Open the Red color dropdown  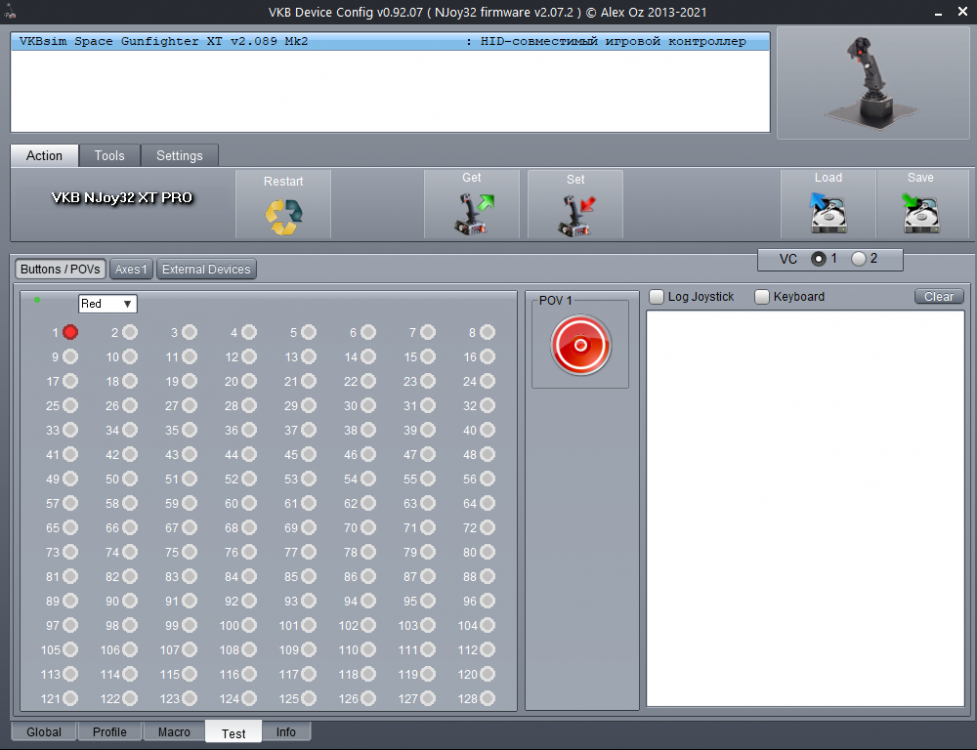[107, 303]
